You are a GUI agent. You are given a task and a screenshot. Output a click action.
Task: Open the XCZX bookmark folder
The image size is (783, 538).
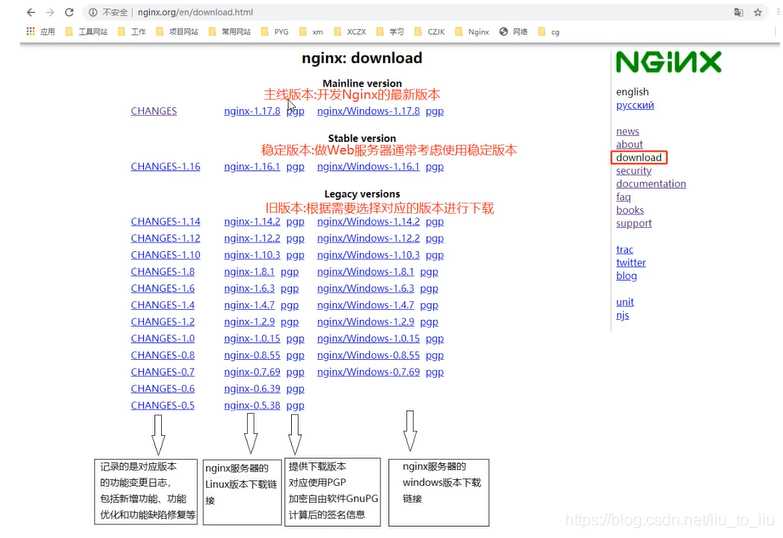point(350,31)
